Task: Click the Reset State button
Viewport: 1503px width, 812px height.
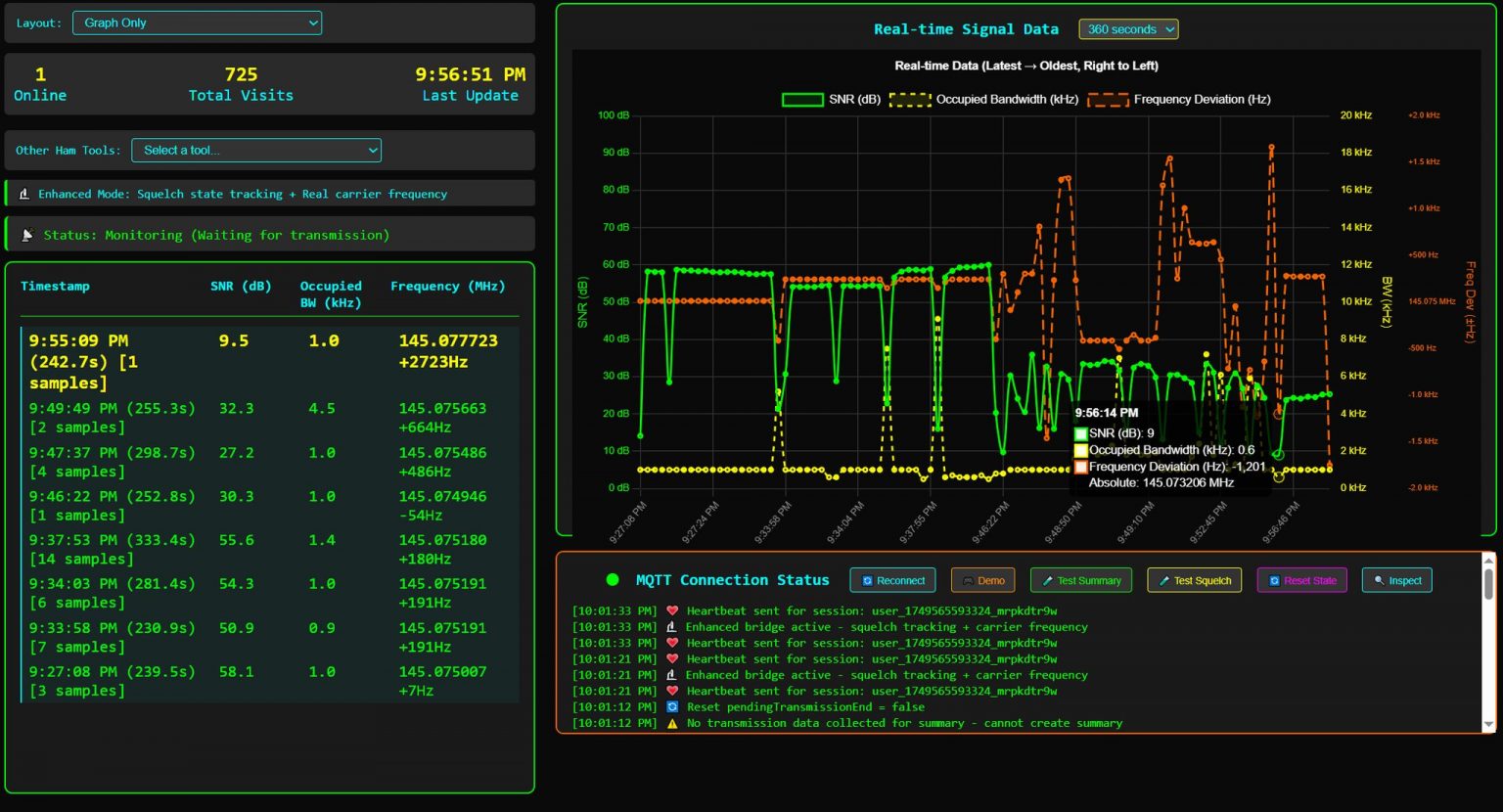Action: tap(1301, 579)
